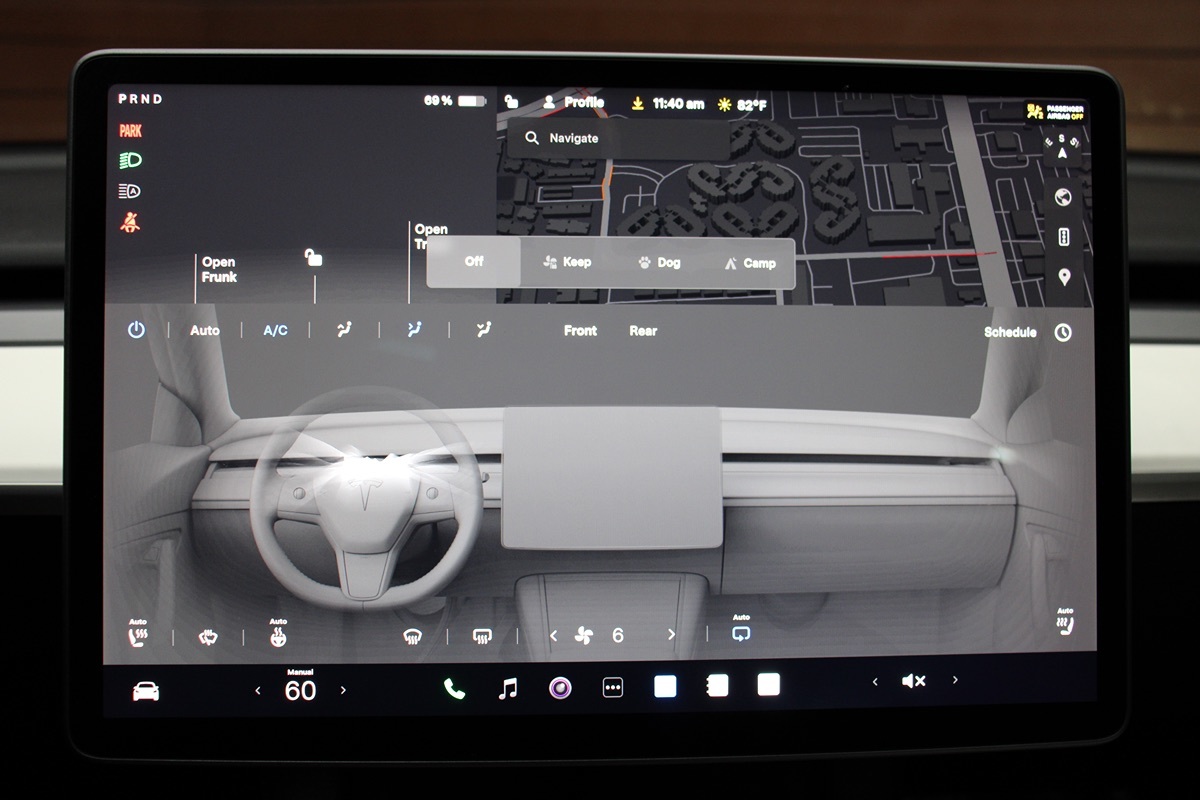
Task: Open the dashcam camera app
Action: (561, 688)
